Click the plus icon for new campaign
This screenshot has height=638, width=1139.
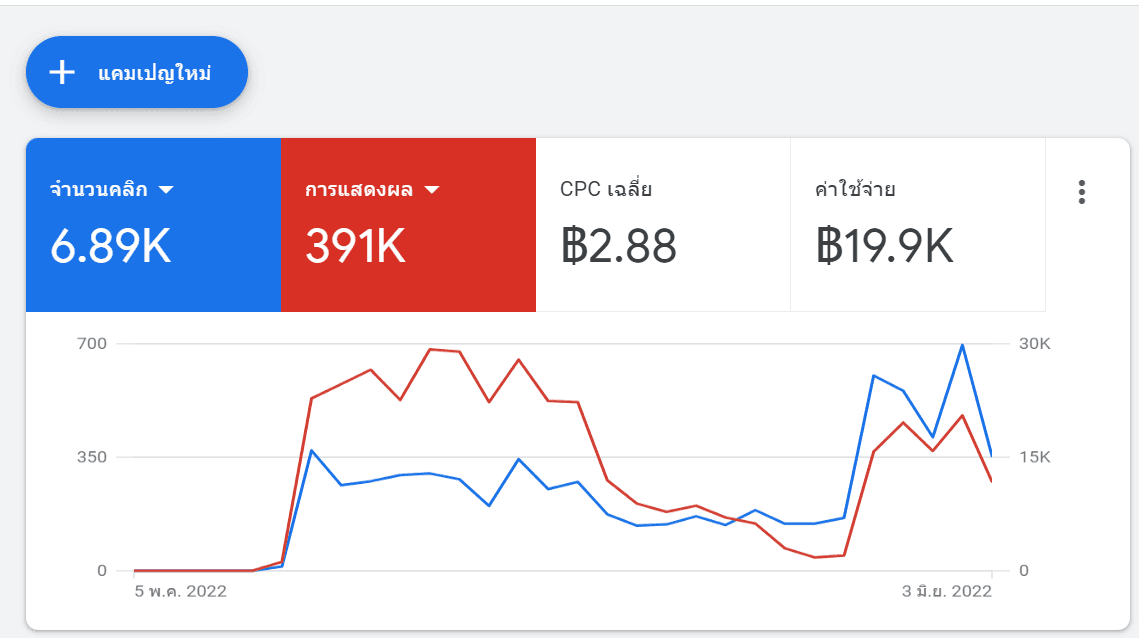click(x=62, y=73)
